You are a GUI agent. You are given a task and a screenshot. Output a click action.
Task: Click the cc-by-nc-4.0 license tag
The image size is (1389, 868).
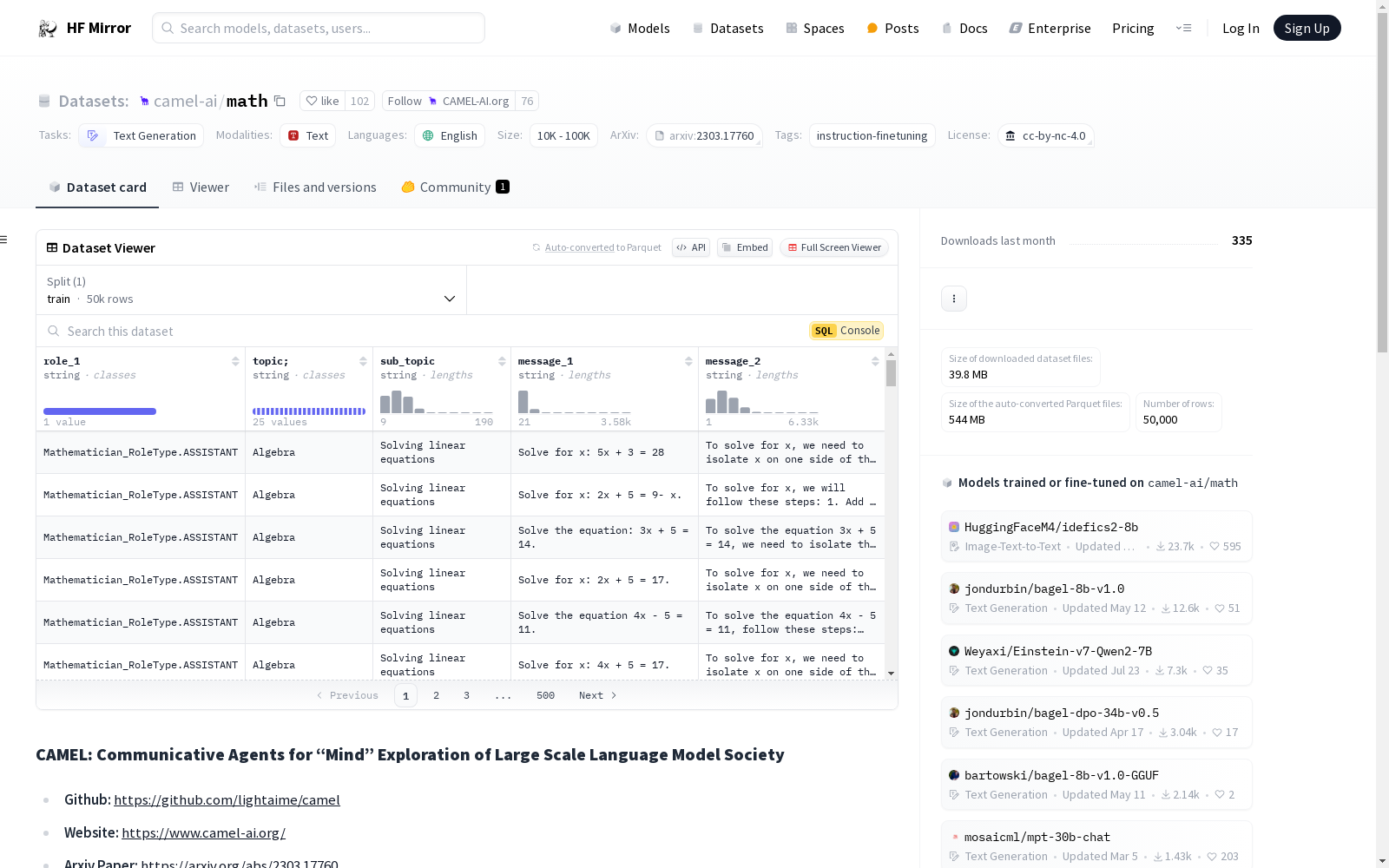(x=1045, y=135)
